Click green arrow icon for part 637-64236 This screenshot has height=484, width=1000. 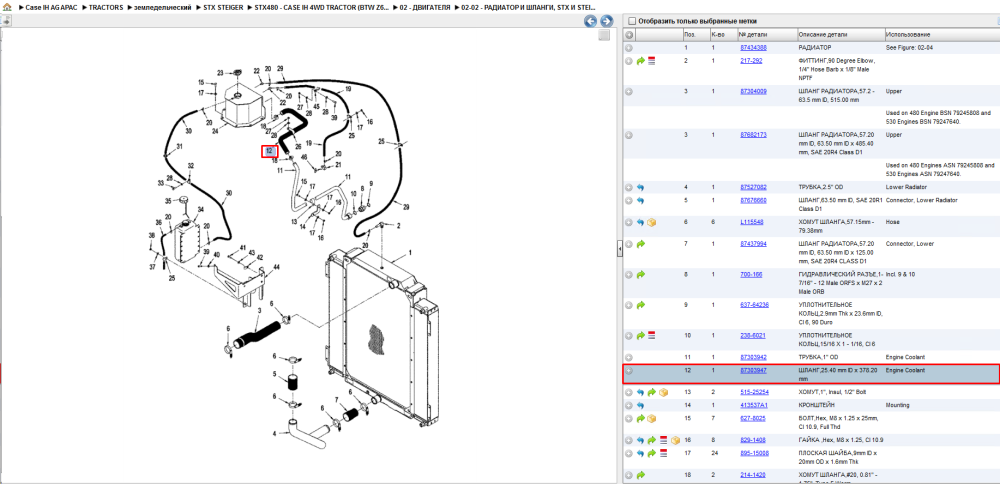point(641,305)
